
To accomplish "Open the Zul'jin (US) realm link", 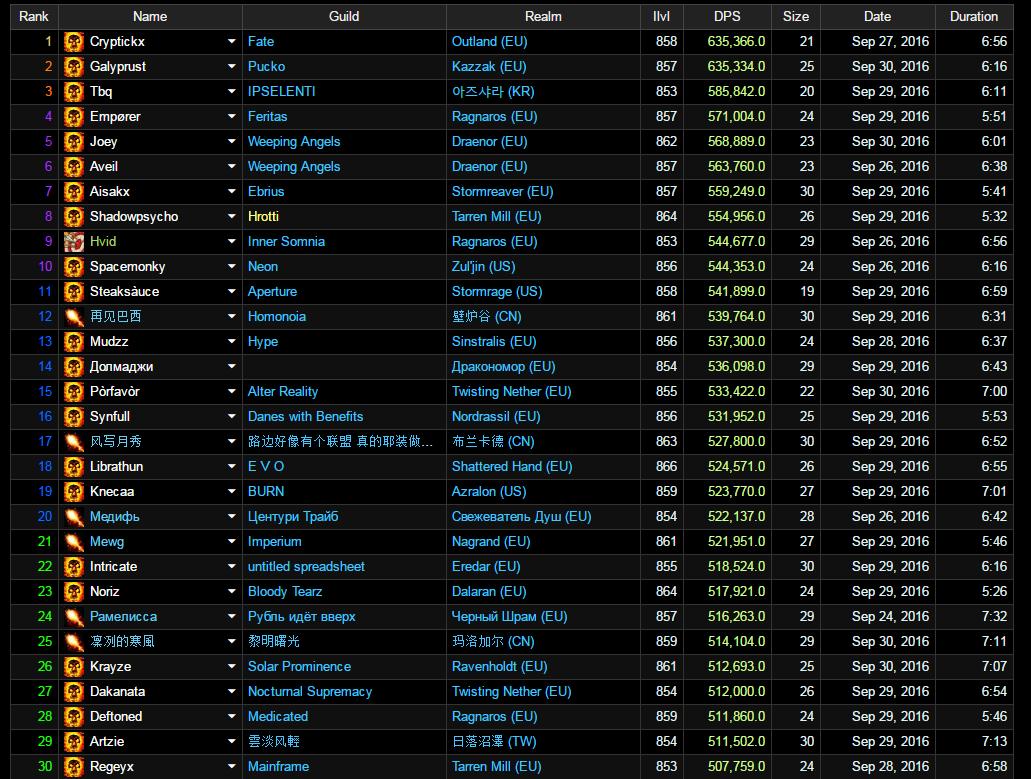I will coord(483,266).
